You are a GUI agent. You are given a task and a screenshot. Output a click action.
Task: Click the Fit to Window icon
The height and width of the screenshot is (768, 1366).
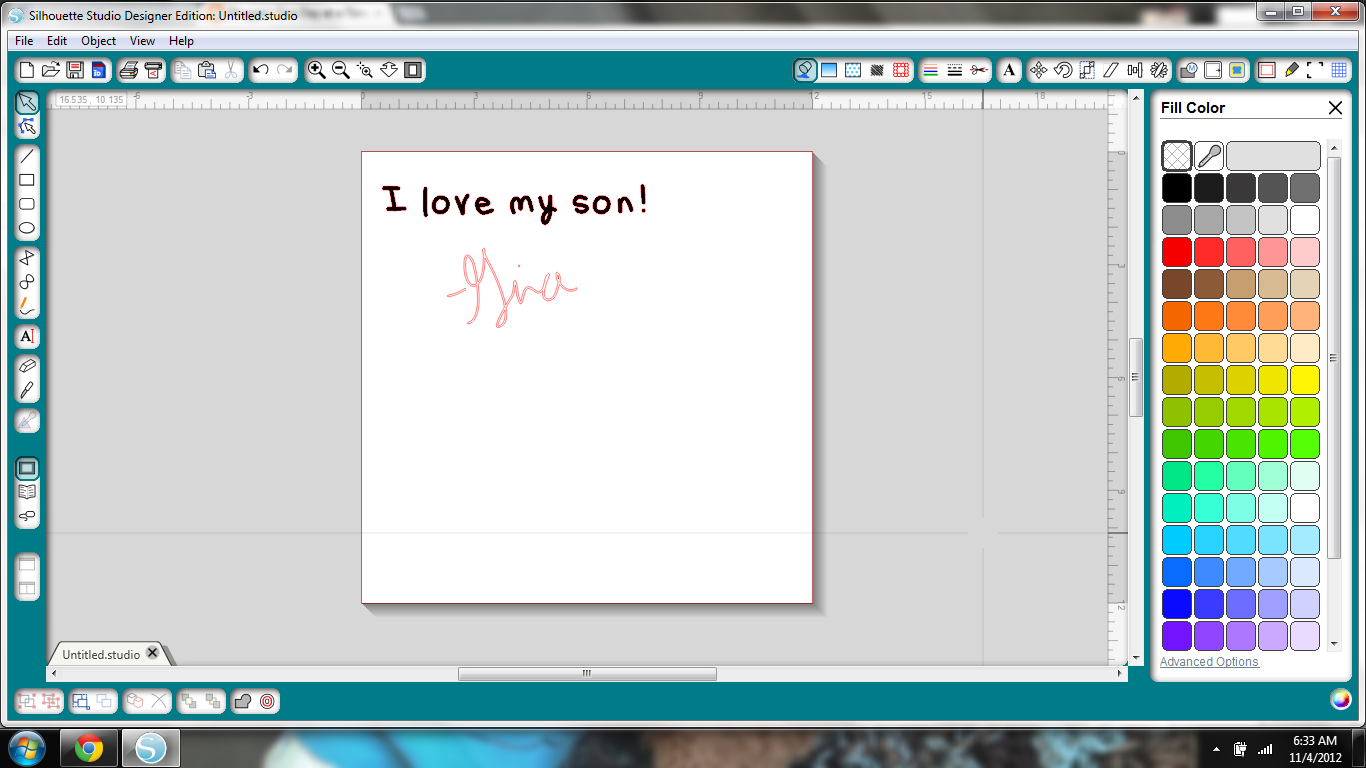[413, 70]
